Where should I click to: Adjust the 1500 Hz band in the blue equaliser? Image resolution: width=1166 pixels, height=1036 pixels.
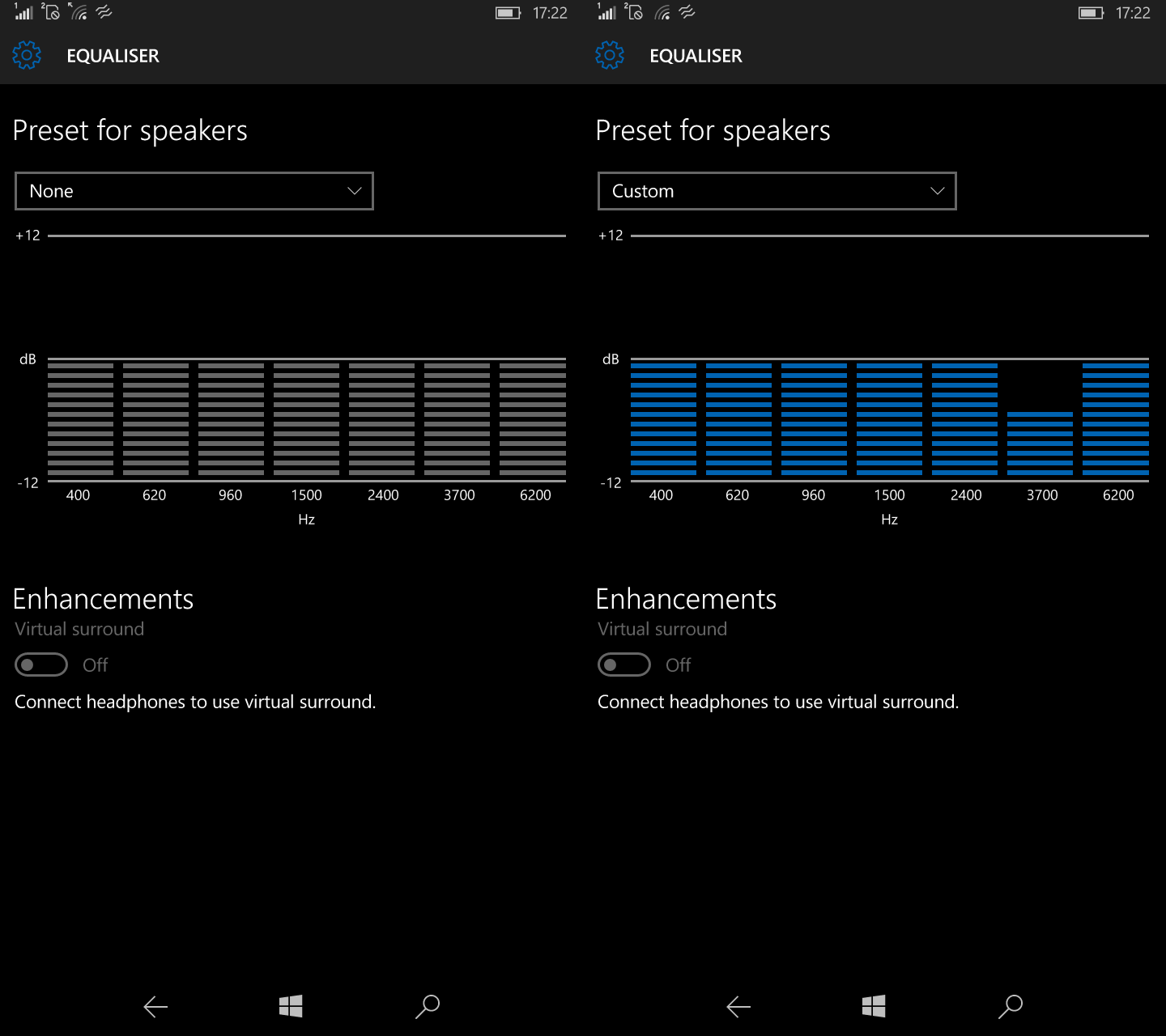pos(889,419)
